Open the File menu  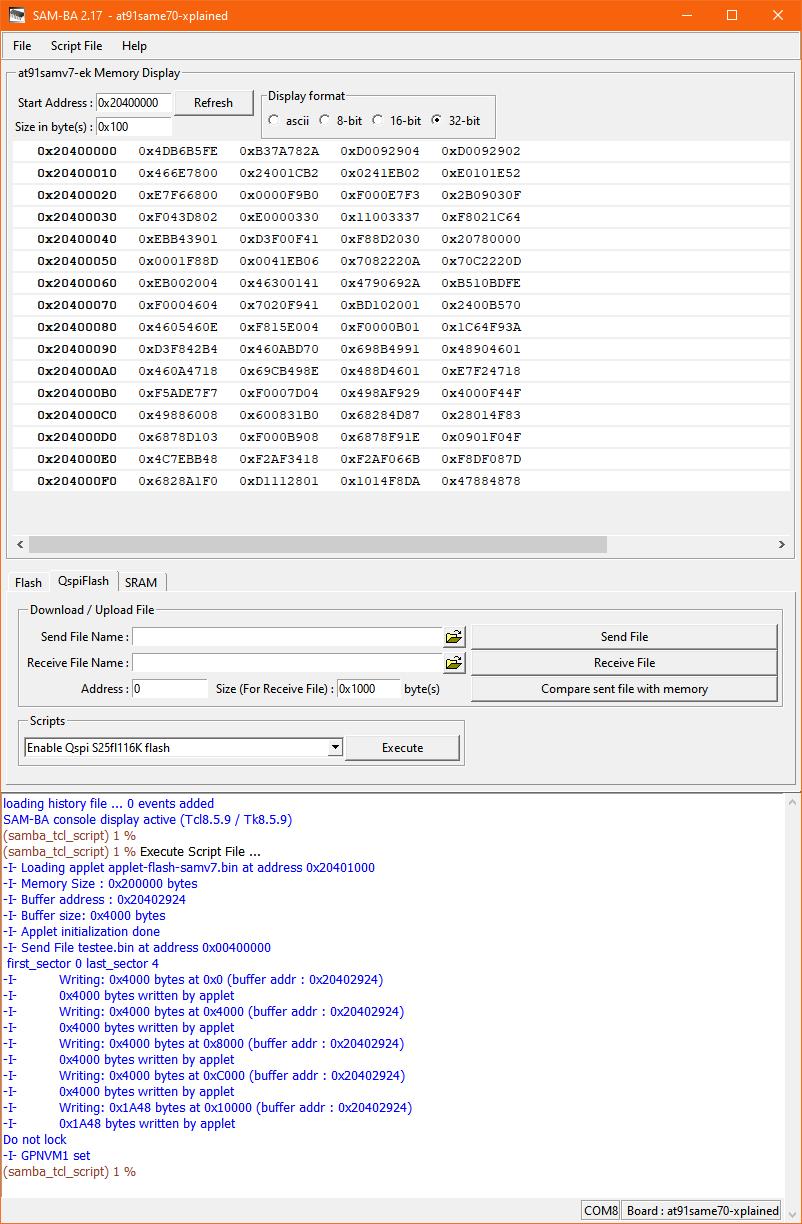click(x=21, y=45)
